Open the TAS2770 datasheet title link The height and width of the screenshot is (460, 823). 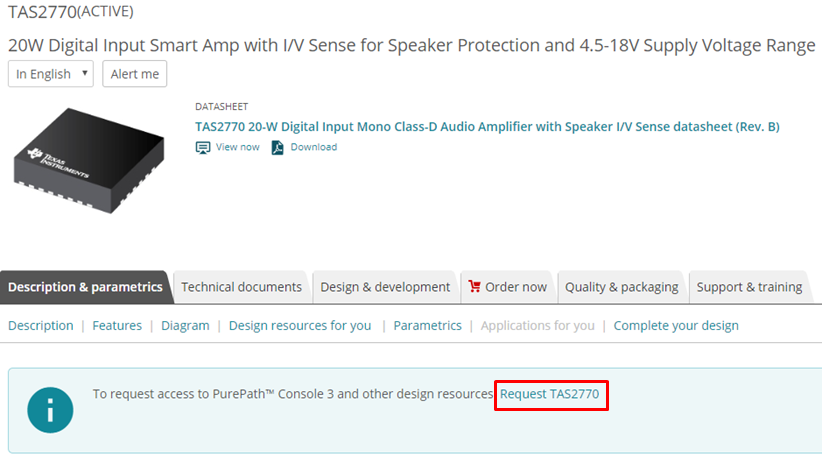(x=487, y=126)
